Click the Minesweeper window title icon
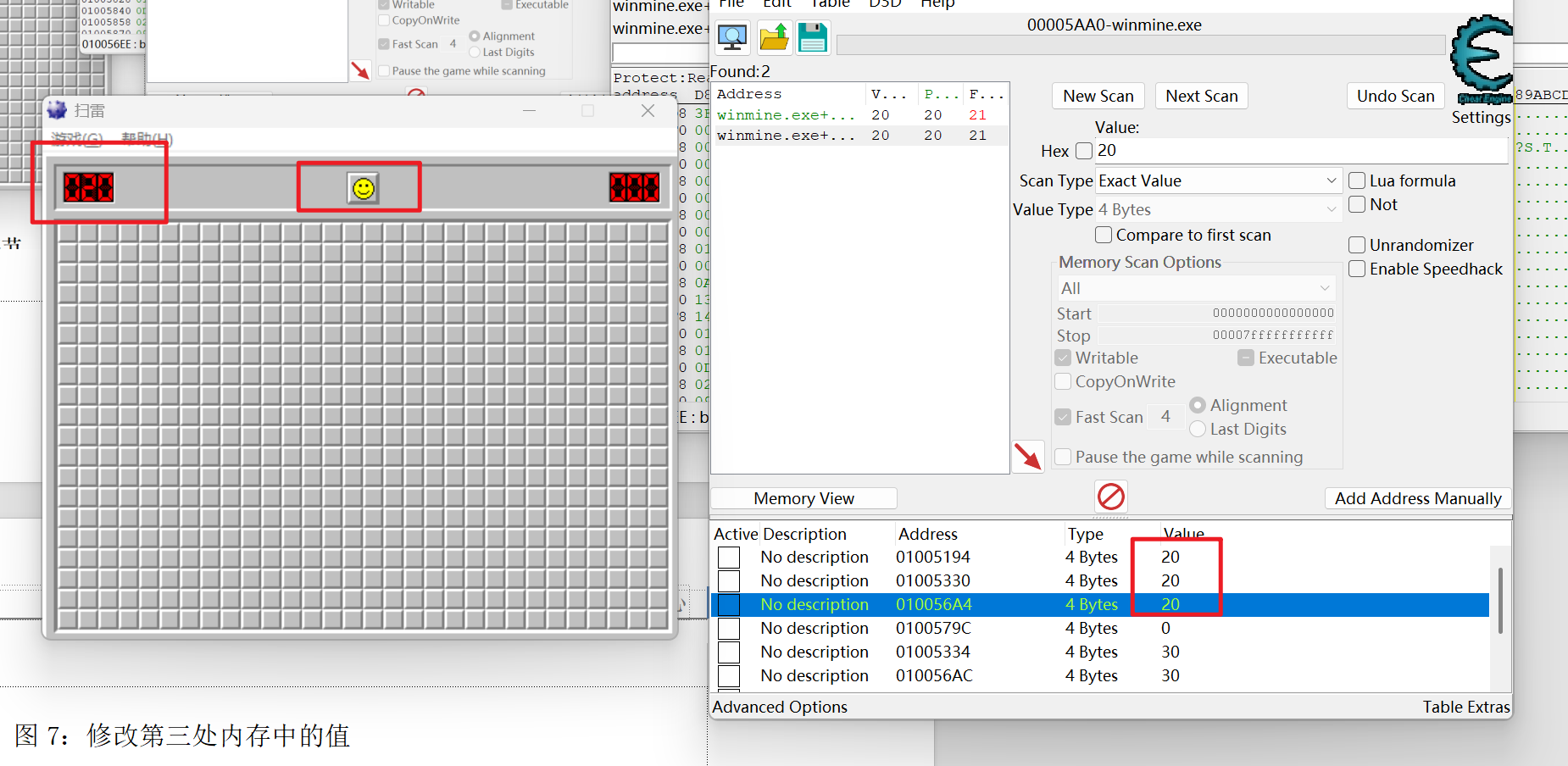The image size is (1568, 766). [57, 110]
